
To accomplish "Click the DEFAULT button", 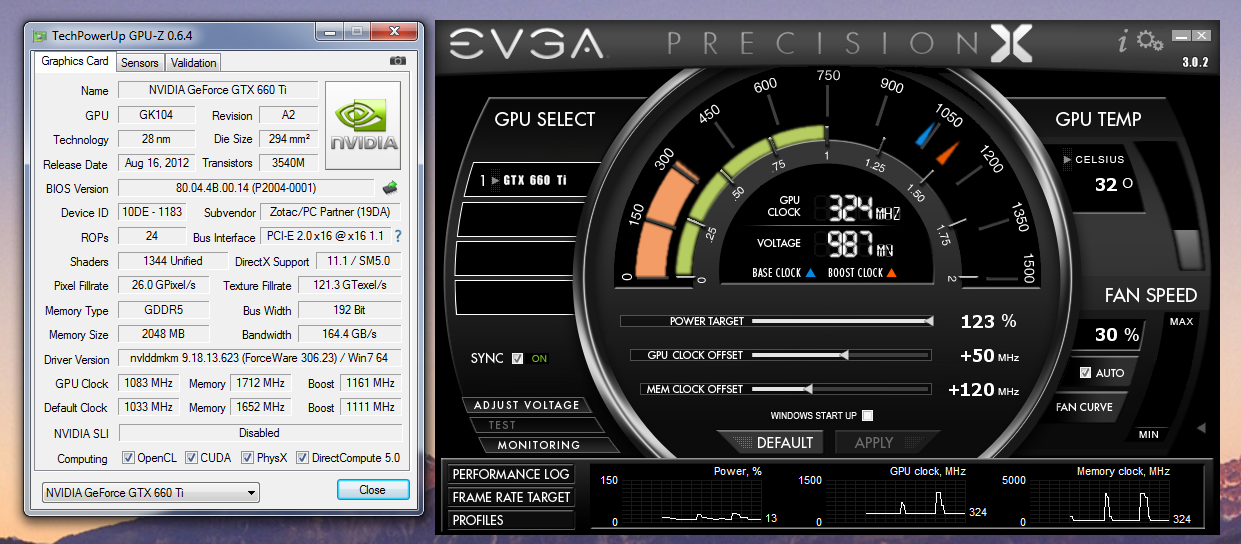I will pos(771,442).
